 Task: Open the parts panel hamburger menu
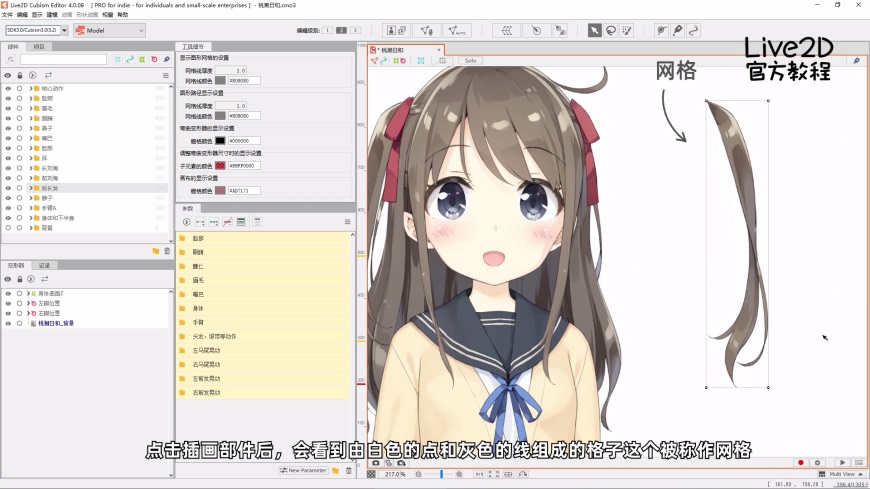tap(165, 75)
